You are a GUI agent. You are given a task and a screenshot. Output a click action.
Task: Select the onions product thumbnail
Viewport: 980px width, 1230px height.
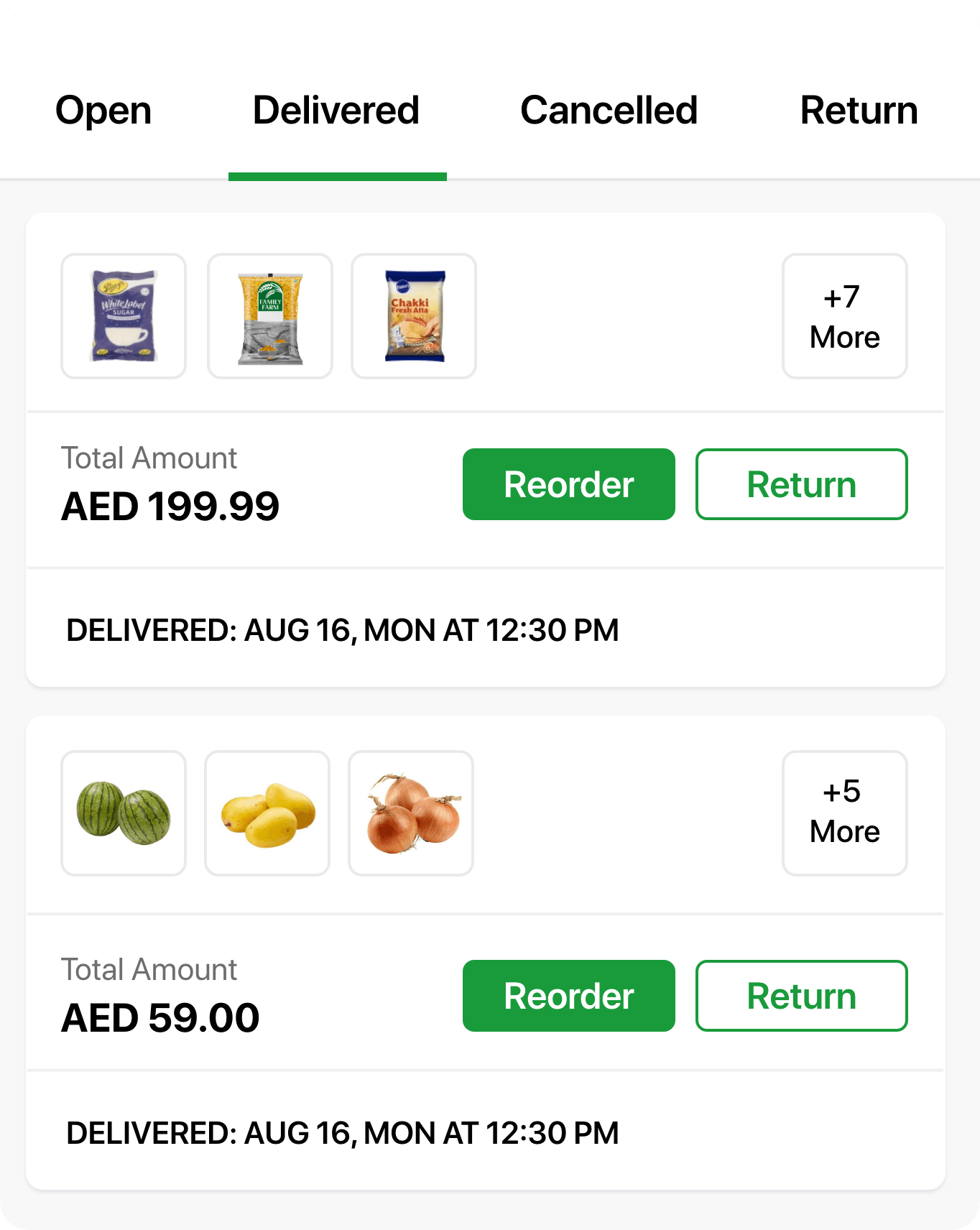pos(411,813)
